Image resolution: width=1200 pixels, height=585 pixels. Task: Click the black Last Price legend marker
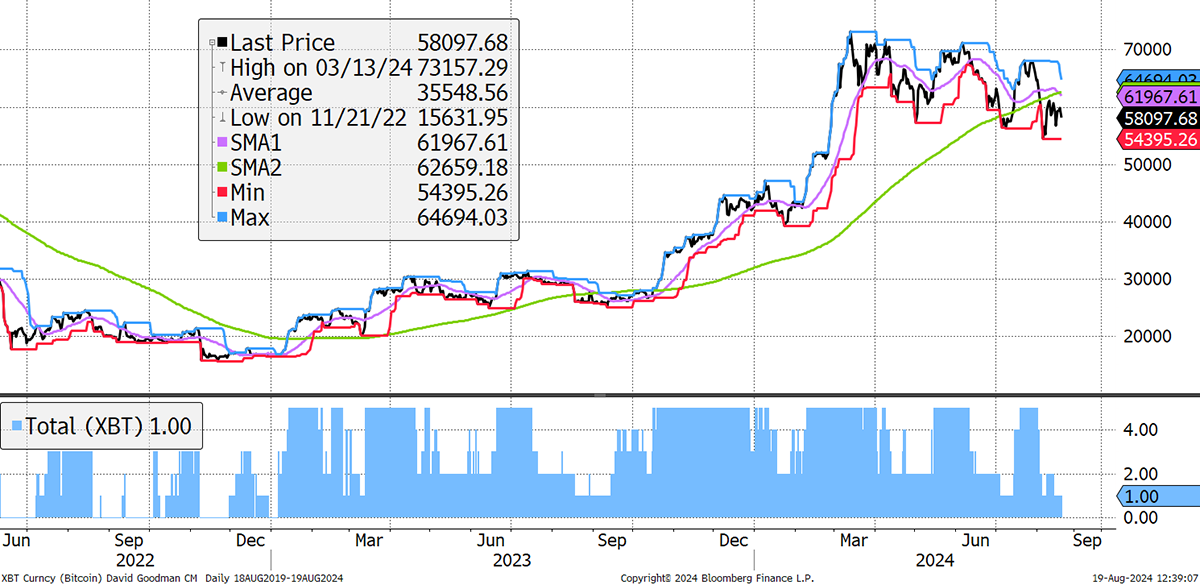pos(221,43)
